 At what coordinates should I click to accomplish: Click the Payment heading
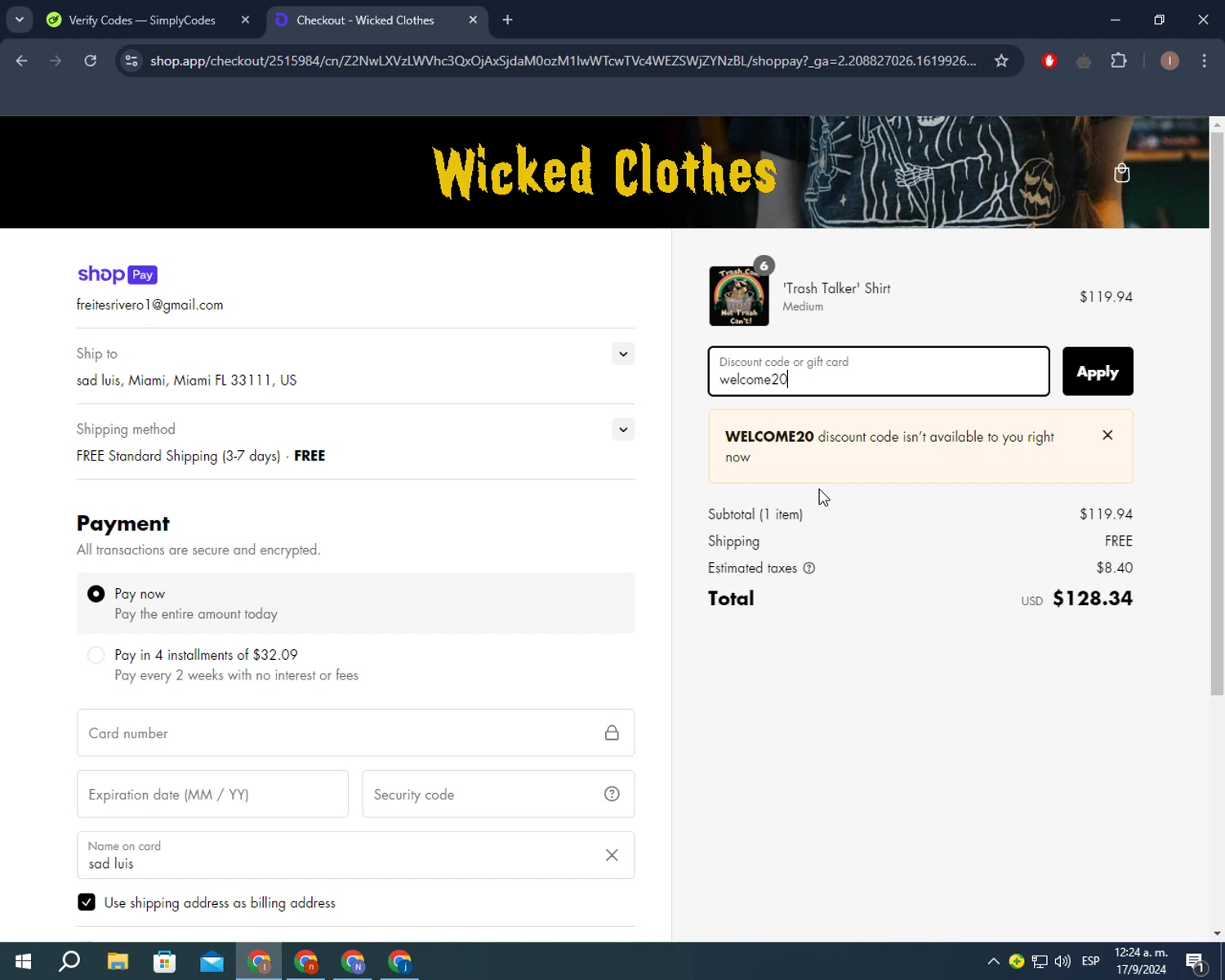click(123, 523)
